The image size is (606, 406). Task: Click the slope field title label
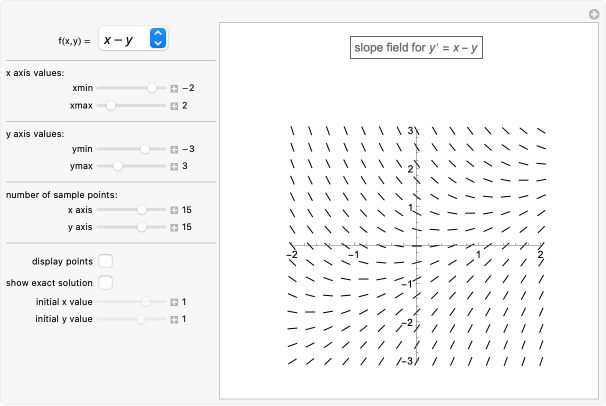tap(417, 47)
